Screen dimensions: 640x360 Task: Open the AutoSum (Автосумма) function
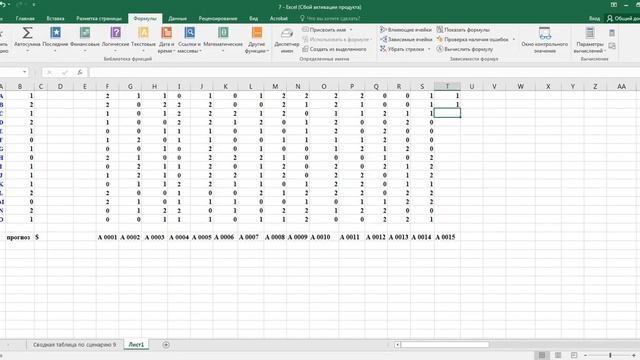click(27, 39)
